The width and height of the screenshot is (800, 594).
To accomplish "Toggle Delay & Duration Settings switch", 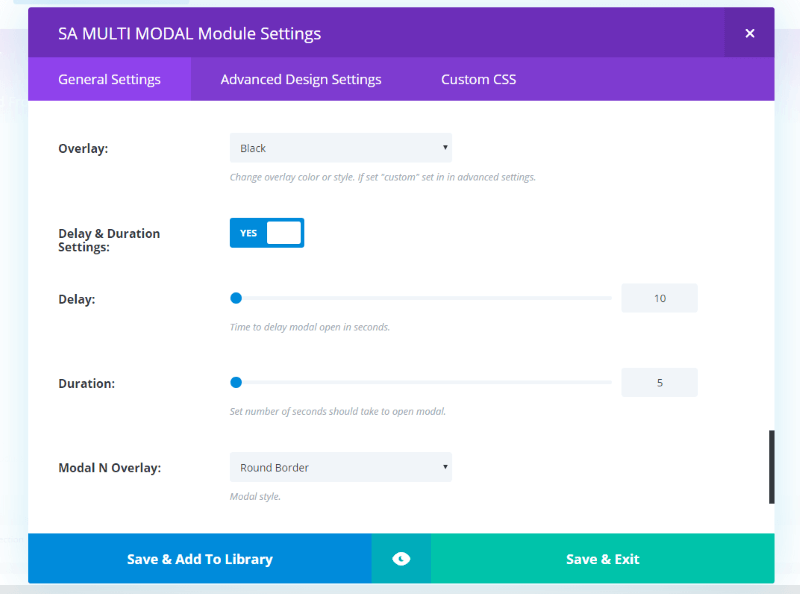I will [267, 233].
